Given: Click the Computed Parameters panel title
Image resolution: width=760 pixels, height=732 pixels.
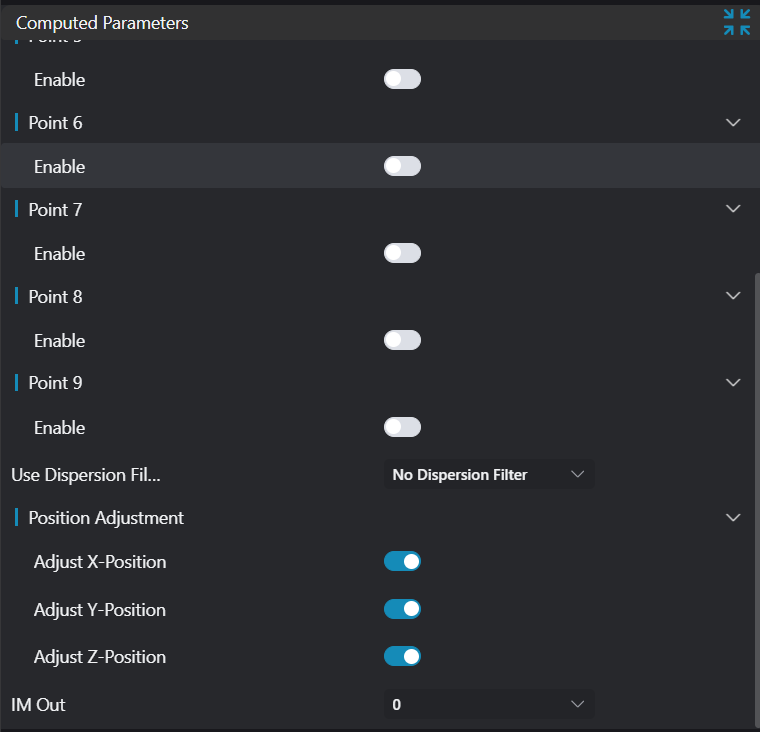Looking at the screenshot, I should [x=102, y=22].
